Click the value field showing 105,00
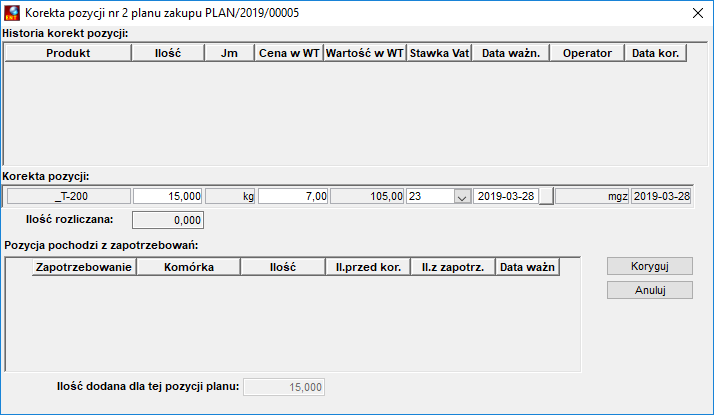714x415 pixels. click(x=367, y=196)
